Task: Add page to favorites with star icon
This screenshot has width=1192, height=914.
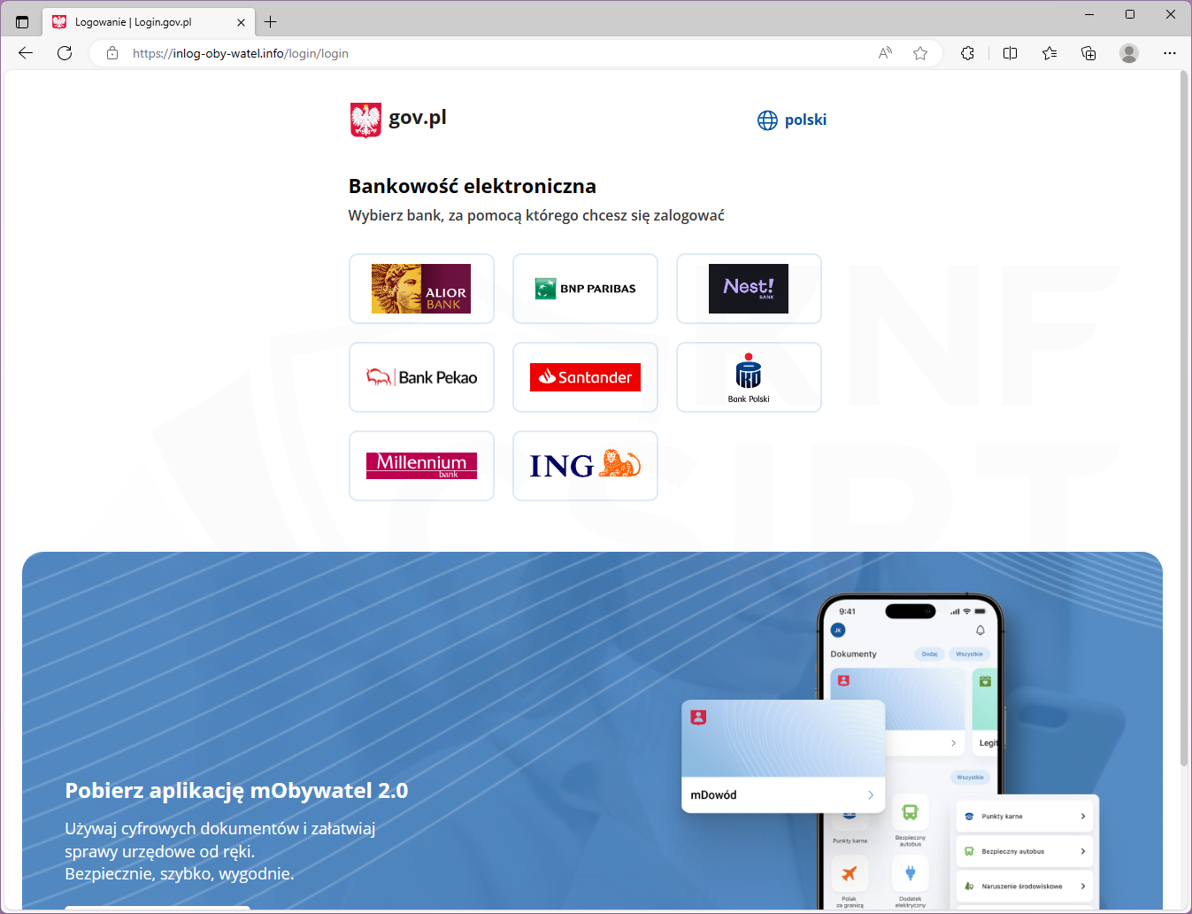Action: (x=921, y=53)
